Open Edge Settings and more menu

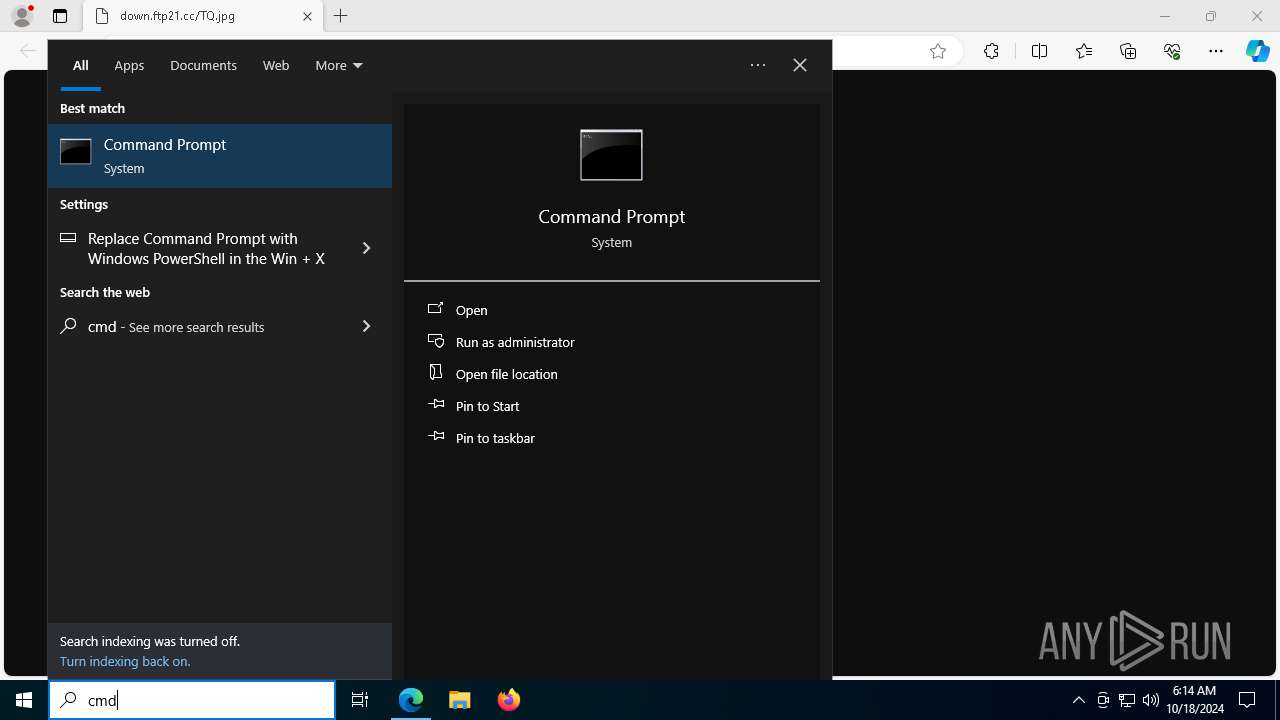tap(1216, 52)
